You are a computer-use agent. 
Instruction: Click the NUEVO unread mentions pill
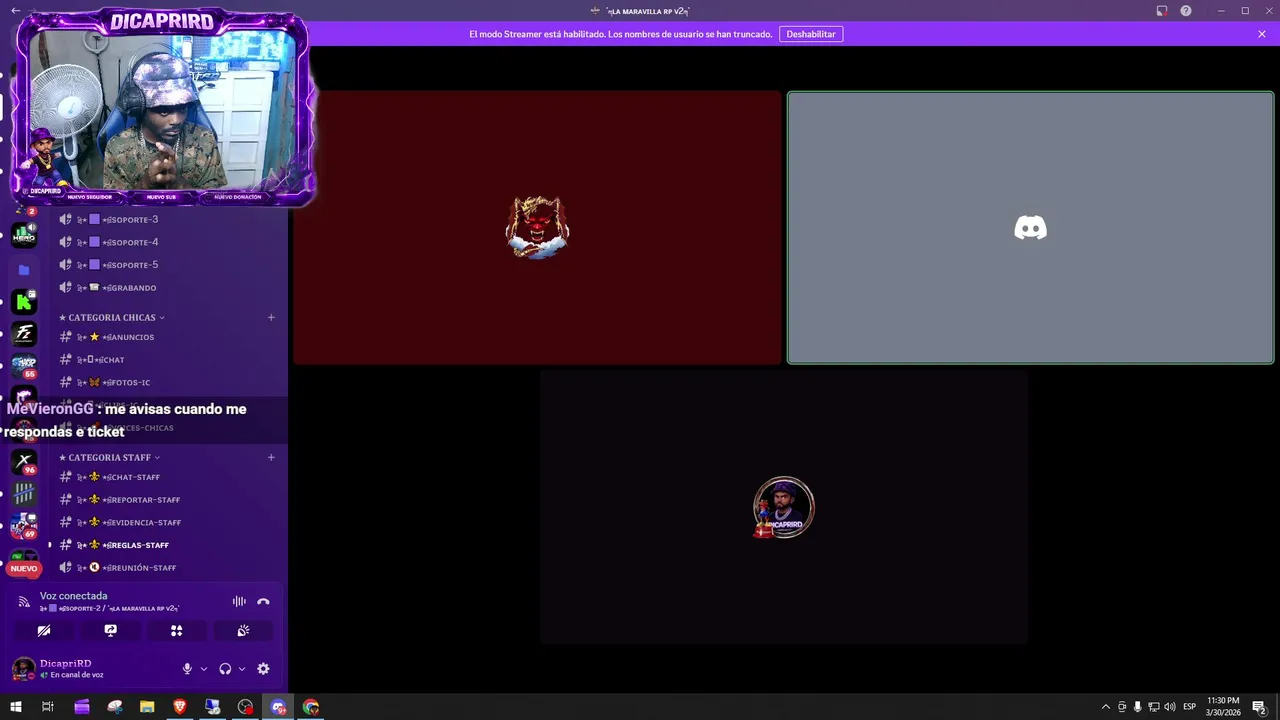click(24, 568)
